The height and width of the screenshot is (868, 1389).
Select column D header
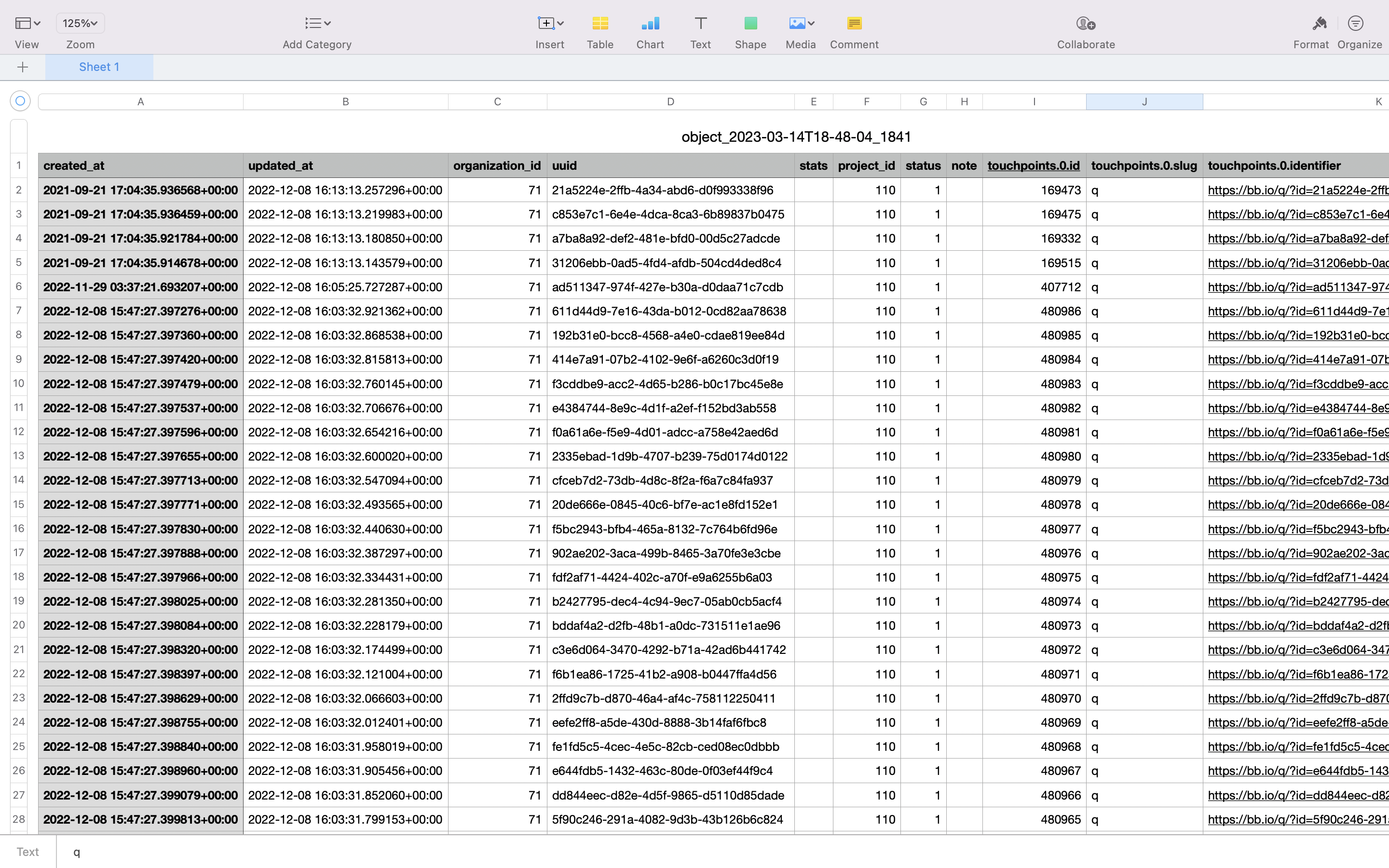(670, 102)
